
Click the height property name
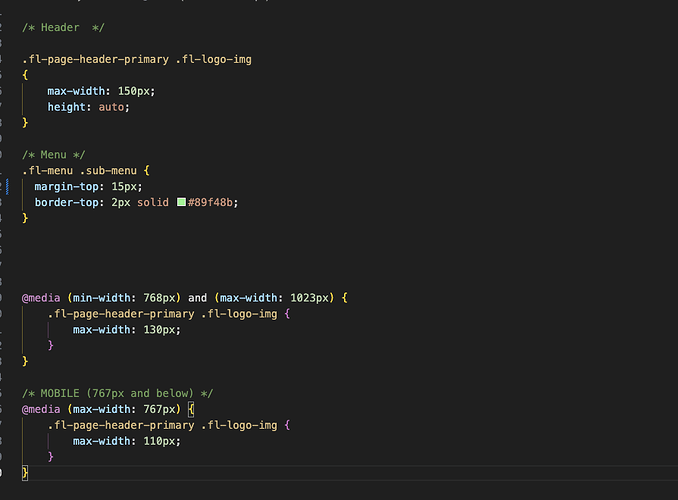coord(66,107)
